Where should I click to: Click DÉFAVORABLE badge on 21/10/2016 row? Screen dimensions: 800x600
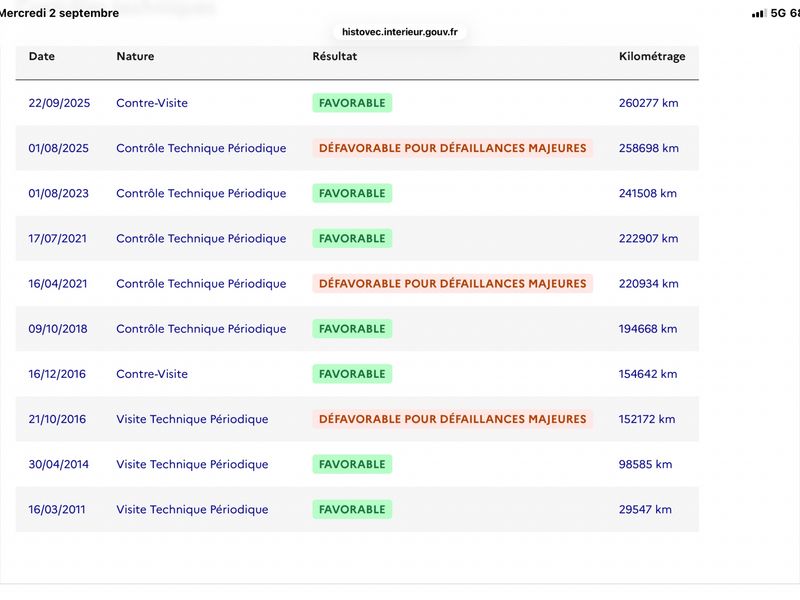point(453,419)
